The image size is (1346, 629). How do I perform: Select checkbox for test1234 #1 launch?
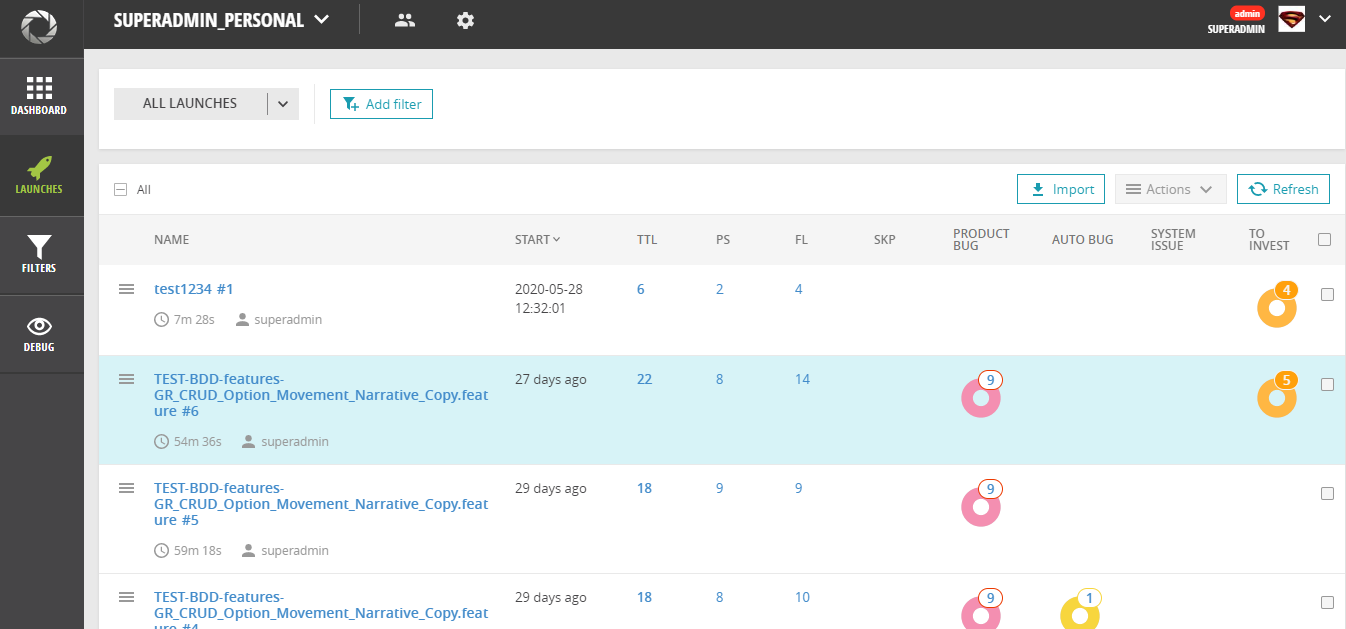(1327, 294)
